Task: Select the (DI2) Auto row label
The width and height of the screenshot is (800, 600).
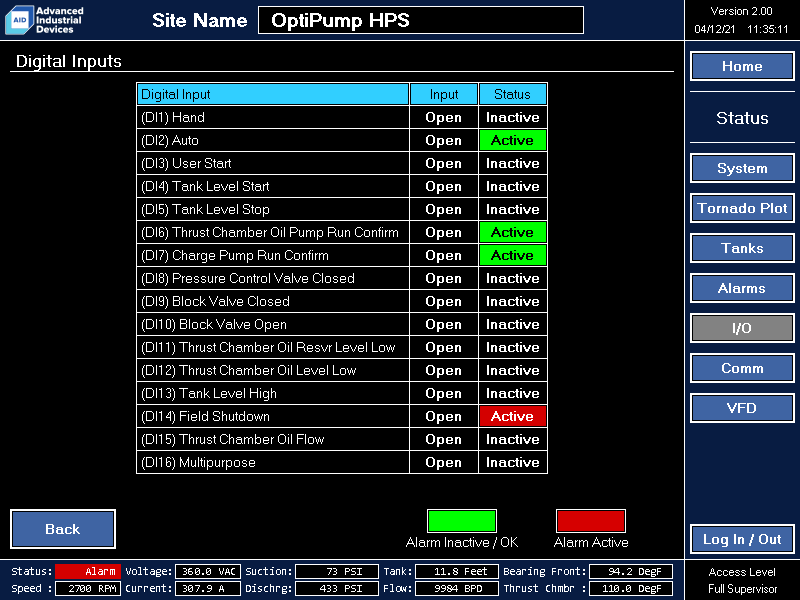Action: (x=170, y=140)
